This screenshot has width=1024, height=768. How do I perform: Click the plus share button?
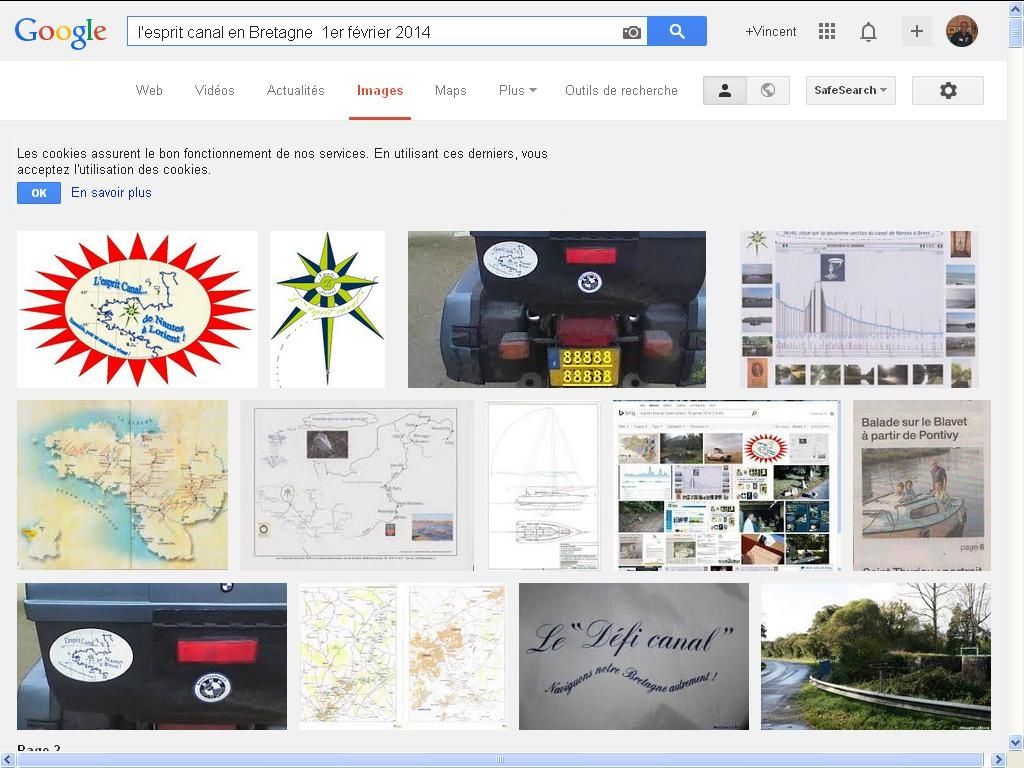(x=916, y=31)
